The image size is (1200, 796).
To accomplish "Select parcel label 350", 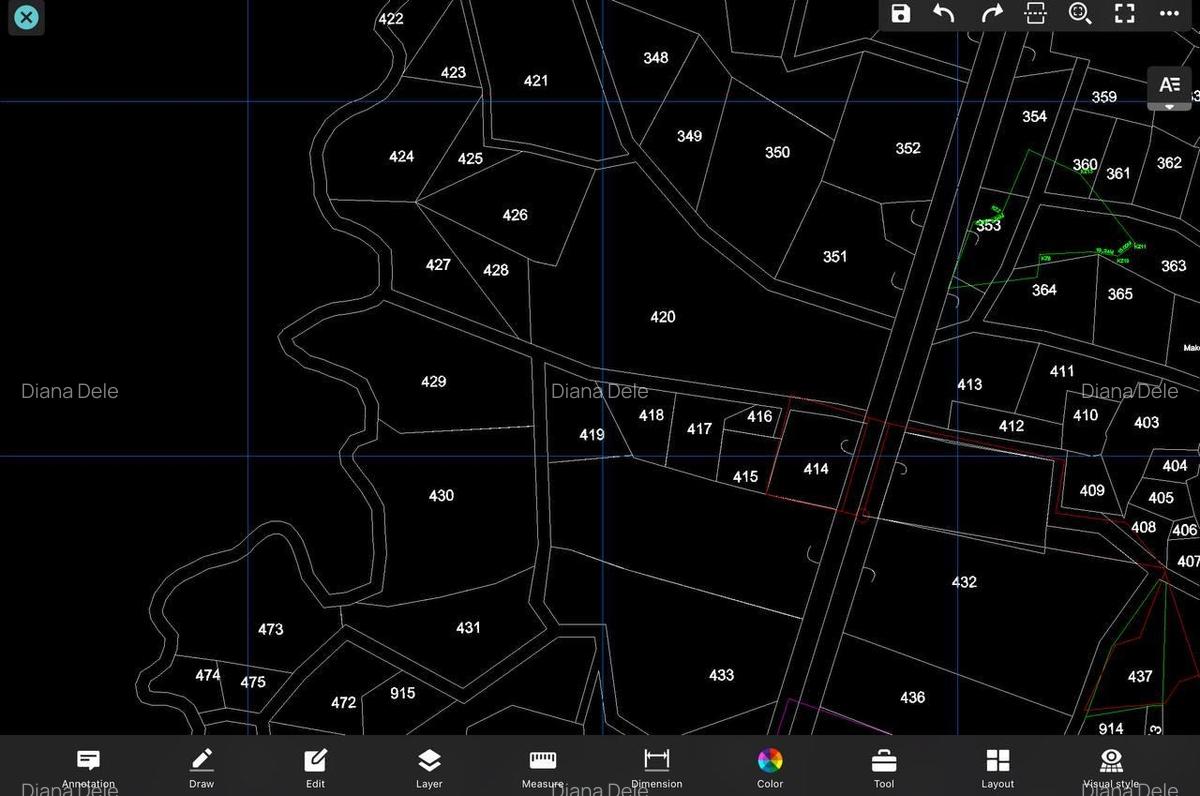I will click(x=777, y=153).
